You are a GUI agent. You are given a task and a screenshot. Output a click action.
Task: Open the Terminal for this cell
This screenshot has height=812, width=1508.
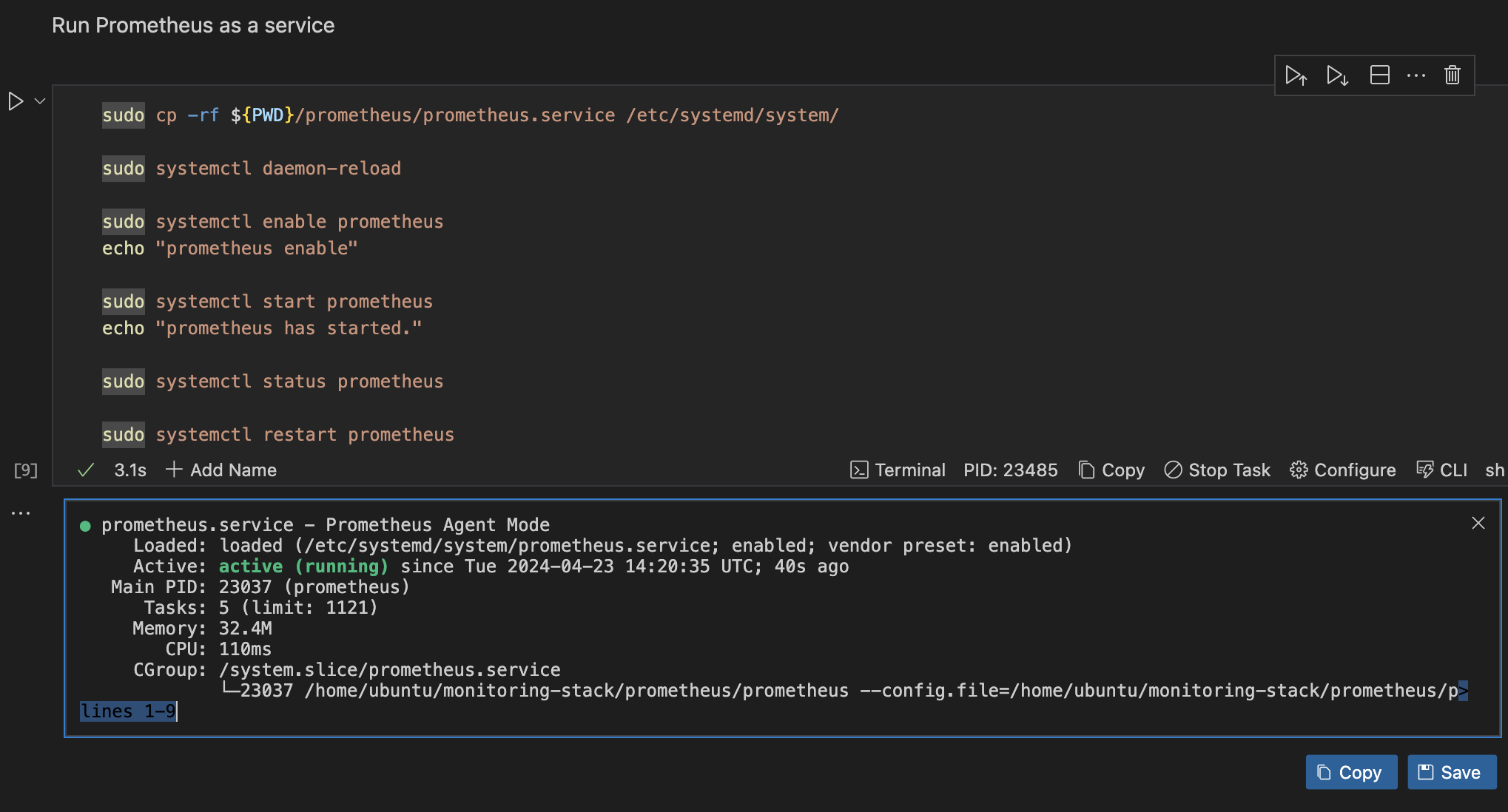point(898,470)
